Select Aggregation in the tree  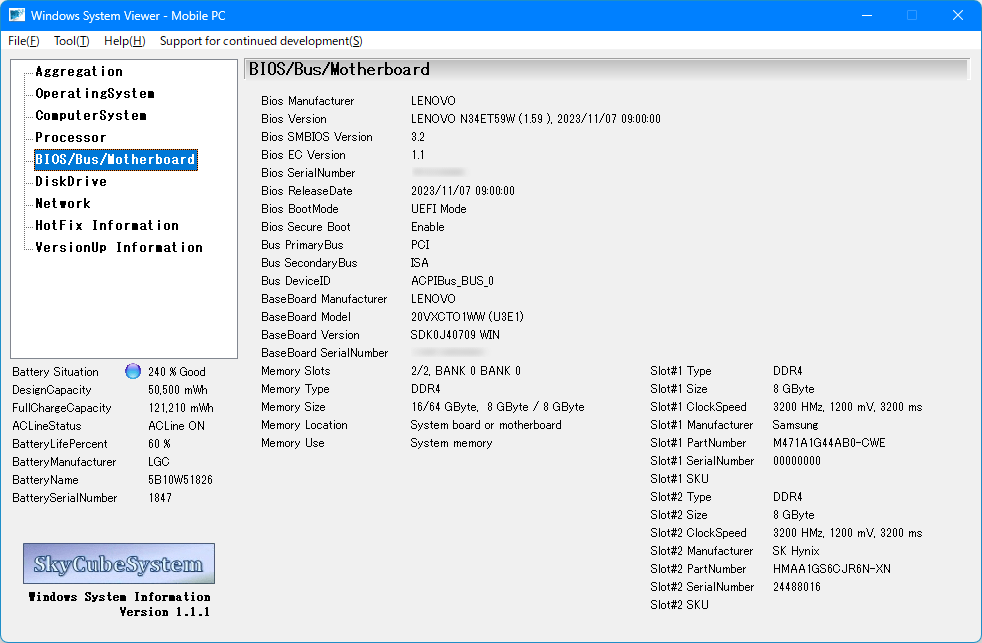[79, 71]
